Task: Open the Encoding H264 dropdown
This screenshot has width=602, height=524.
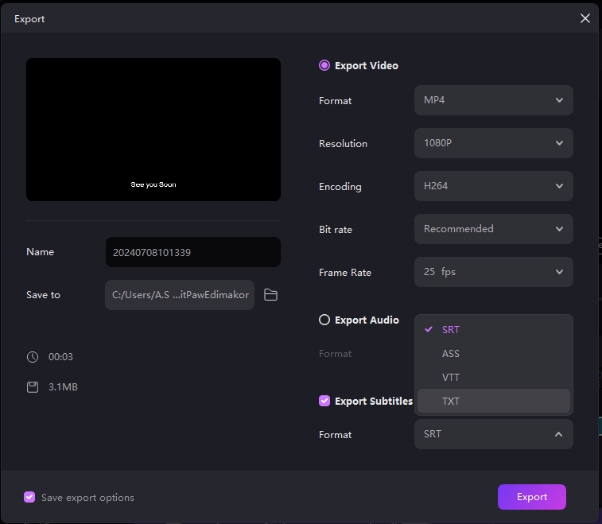Action: click(x=493, y=186)
